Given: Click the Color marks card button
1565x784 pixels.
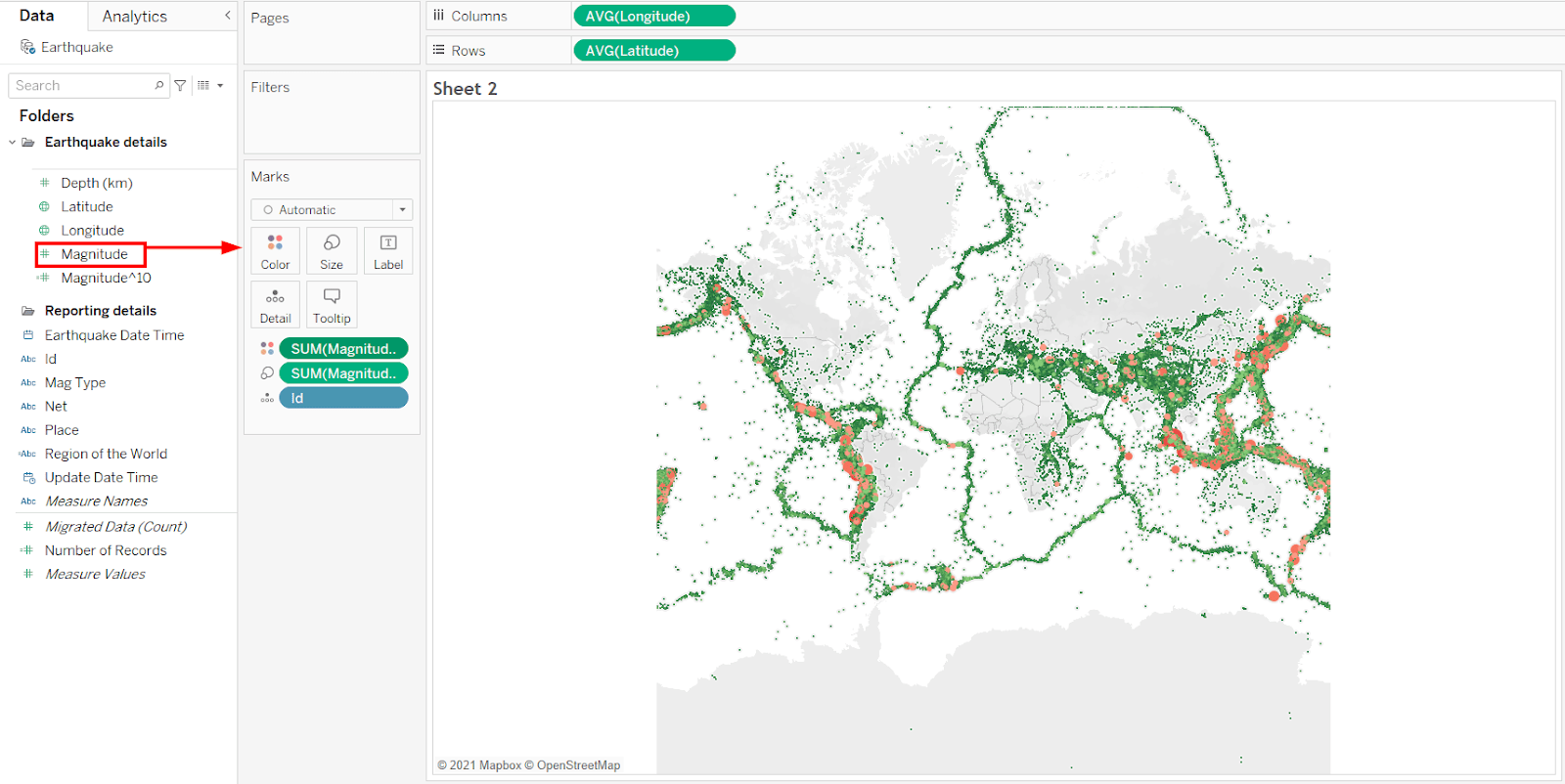Looking at the screenshot, I should 275,251.
